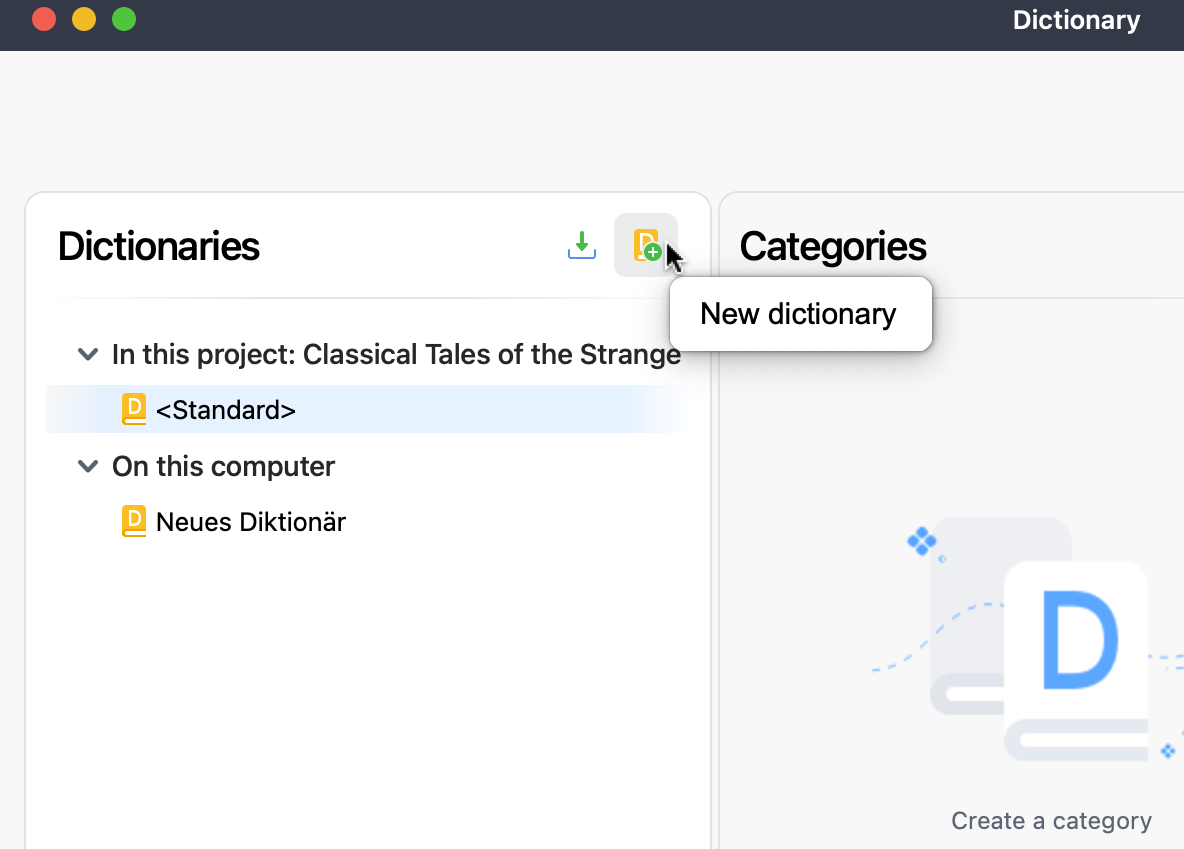
Task: Collapse the 'In this project' group chevron
Action: (x=88, y=353)
